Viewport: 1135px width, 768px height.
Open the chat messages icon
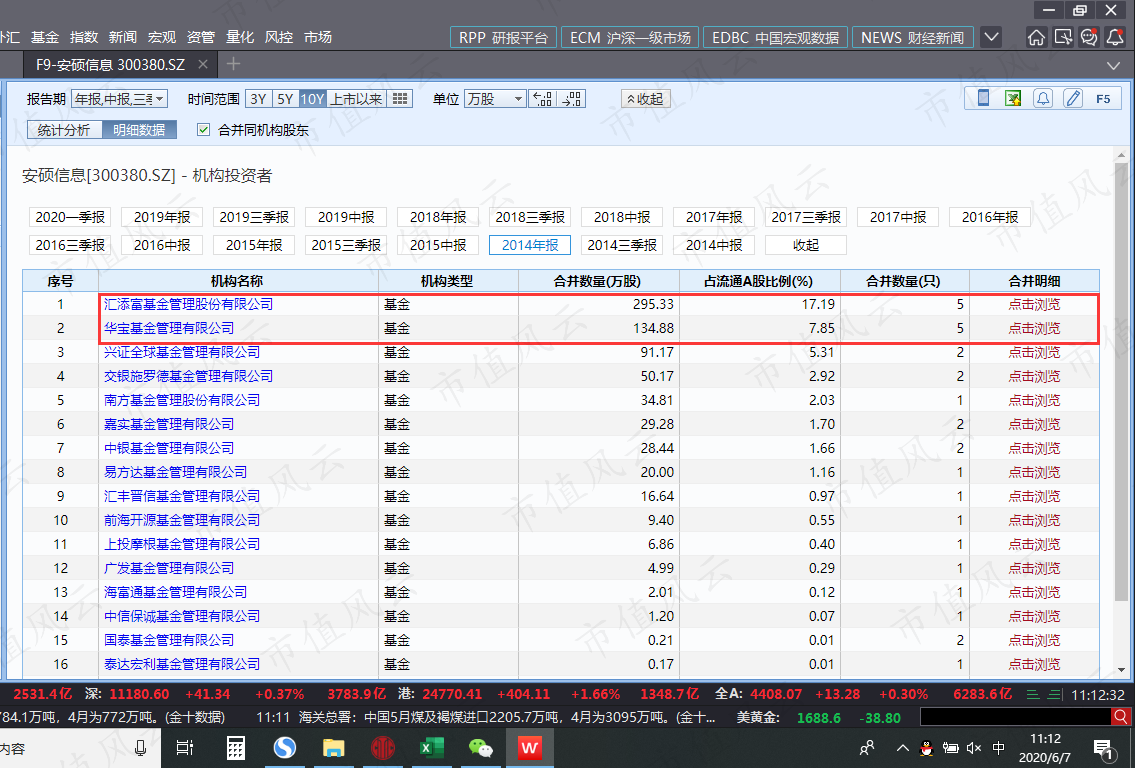pos(1089,37)
